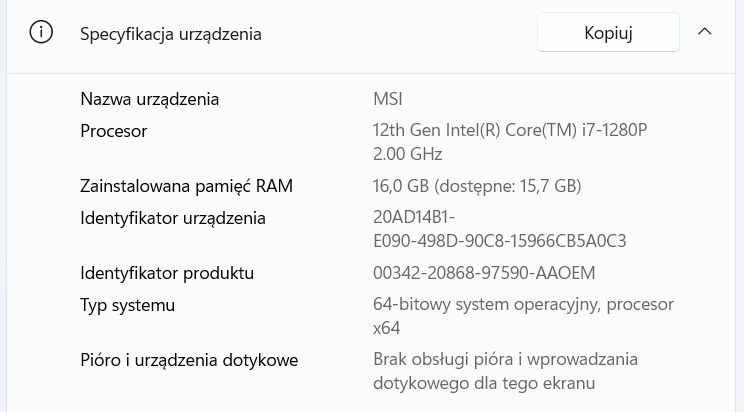Click the 64-bitowy system operacyjny value

point(523,305)
